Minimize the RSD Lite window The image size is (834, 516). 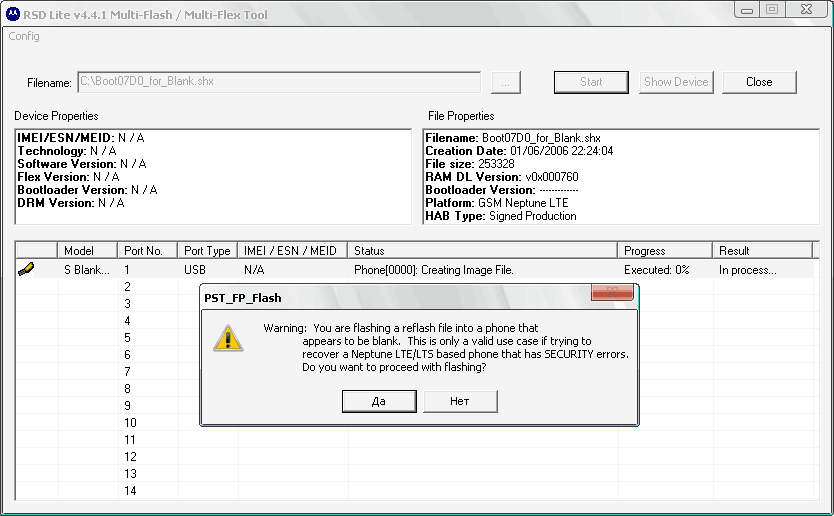pos(747,9)
